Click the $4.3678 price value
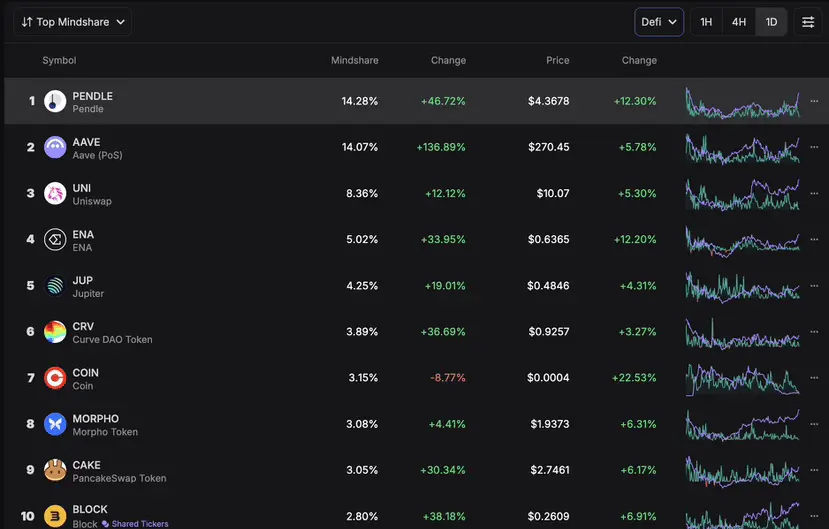 549,101
